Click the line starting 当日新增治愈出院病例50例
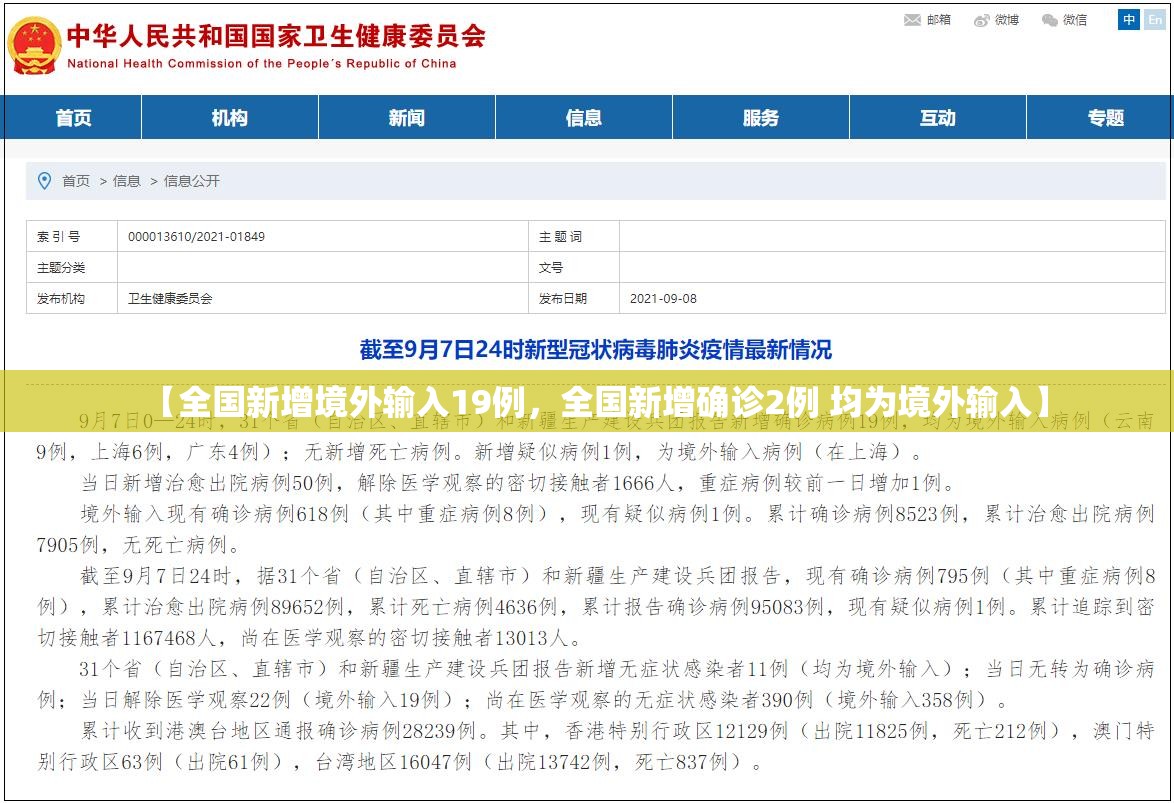This screenshot has width=1174, height=803. (518, 483)
